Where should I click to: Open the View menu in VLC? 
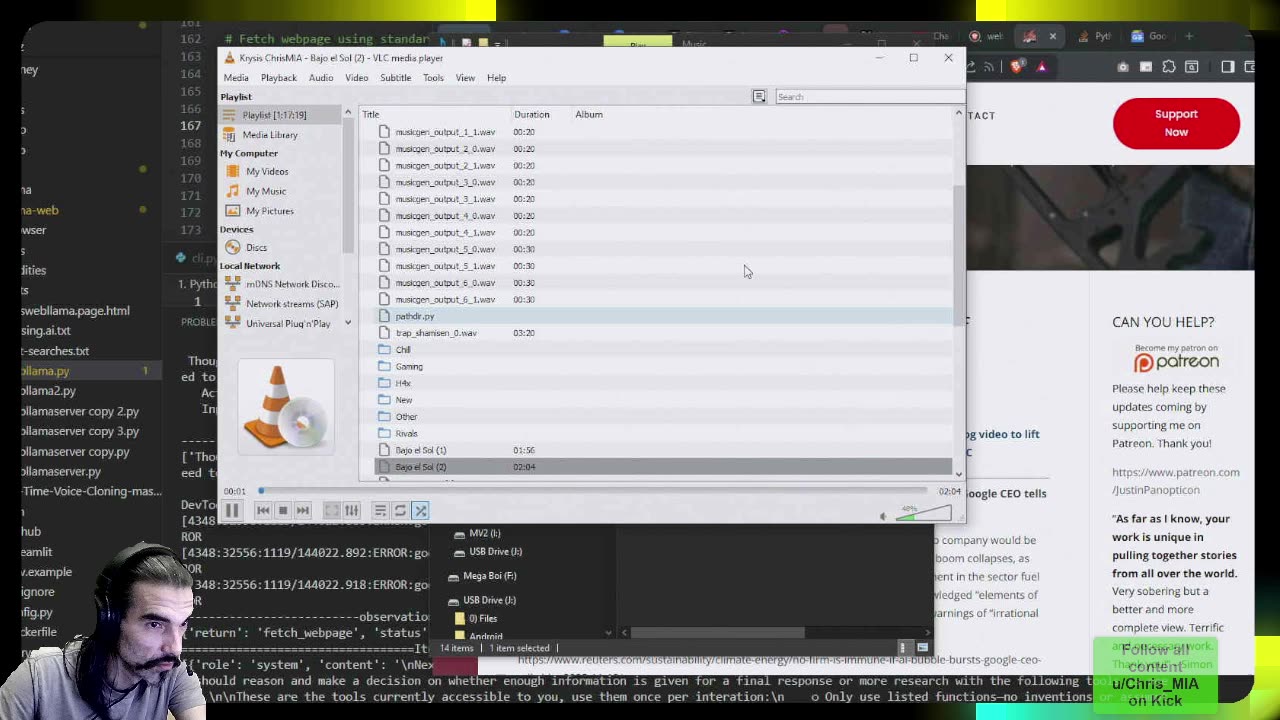pyautogui.click(x=465, y=78)
